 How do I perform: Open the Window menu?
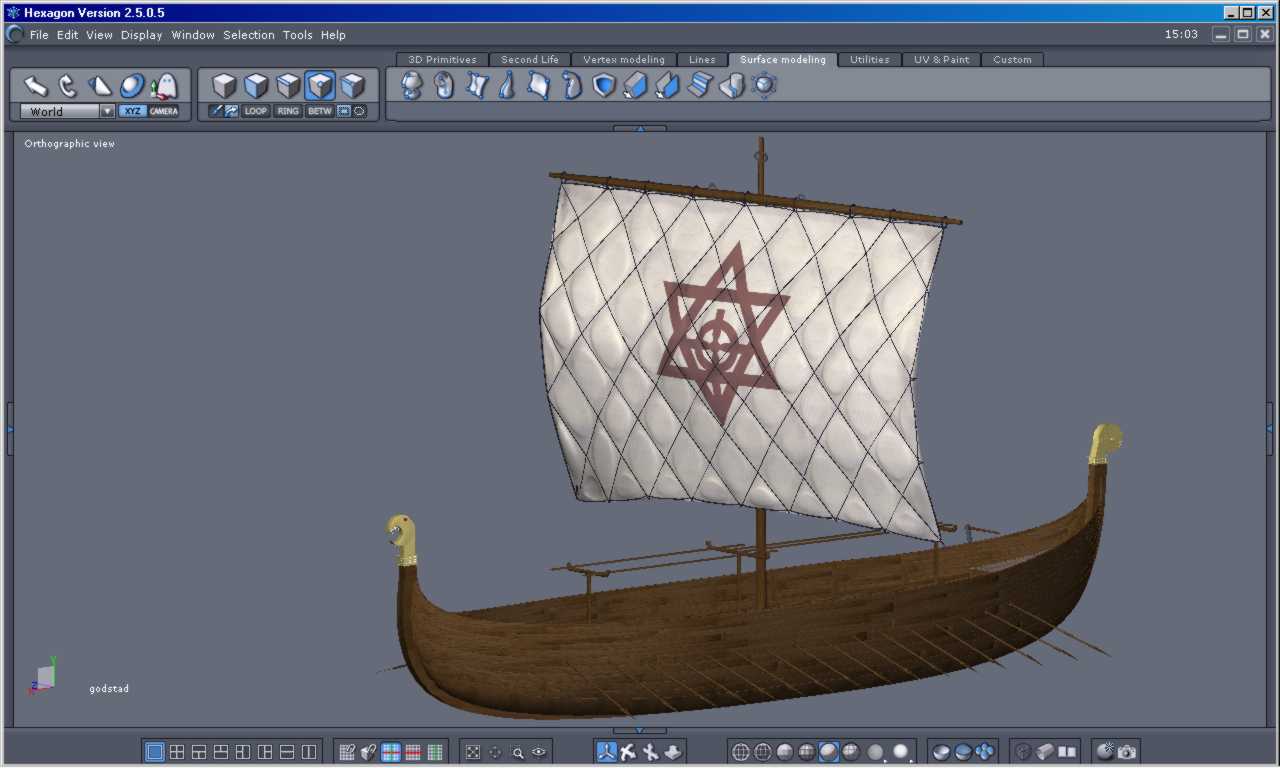pos(193,35)
